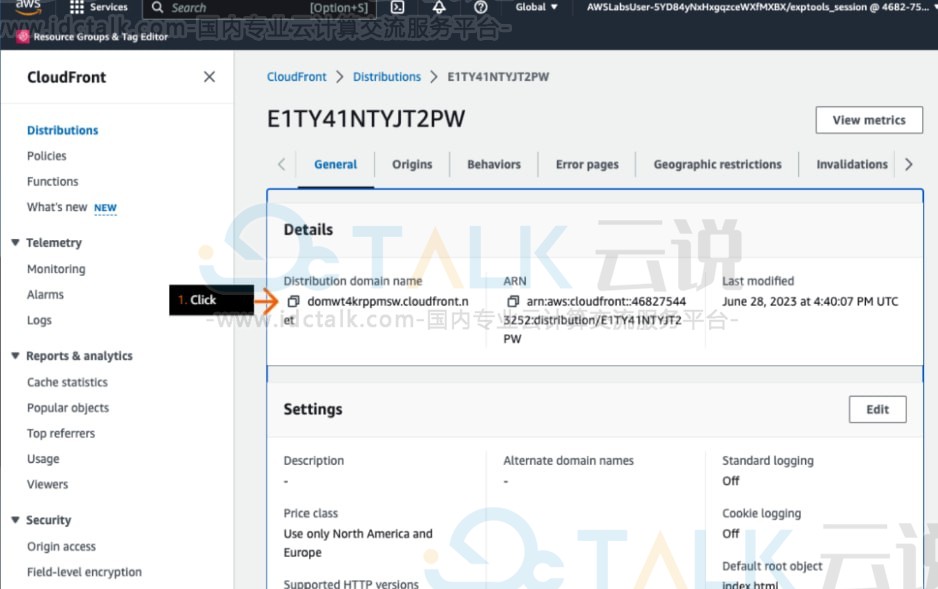
Task: Open the notifications bell
Action: click(439, 7)
